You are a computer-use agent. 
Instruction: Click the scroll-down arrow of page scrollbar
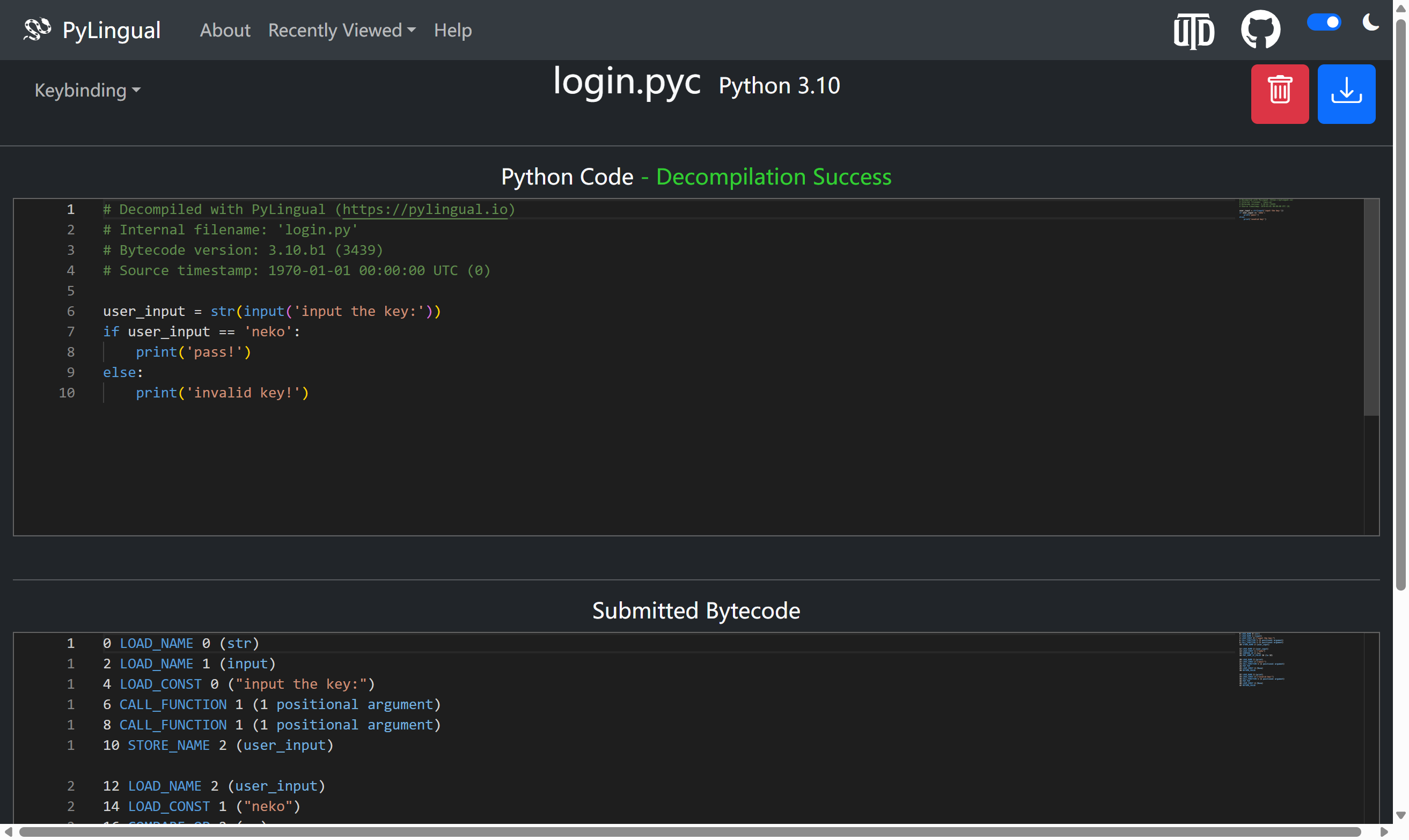(1400, 816)
